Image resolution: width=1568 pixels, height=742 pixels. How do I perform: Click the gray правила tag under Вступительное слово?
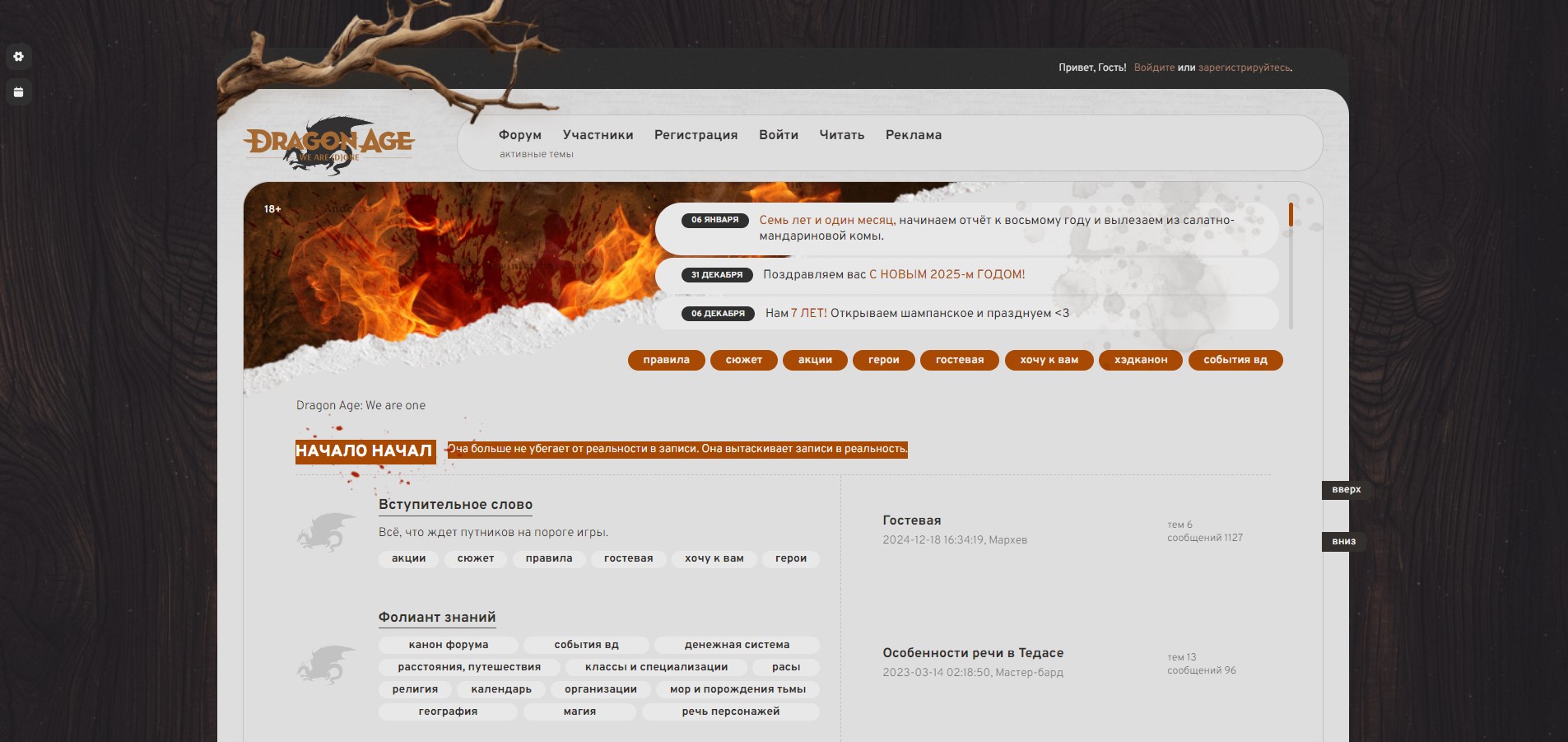click(x=549, y=558)
